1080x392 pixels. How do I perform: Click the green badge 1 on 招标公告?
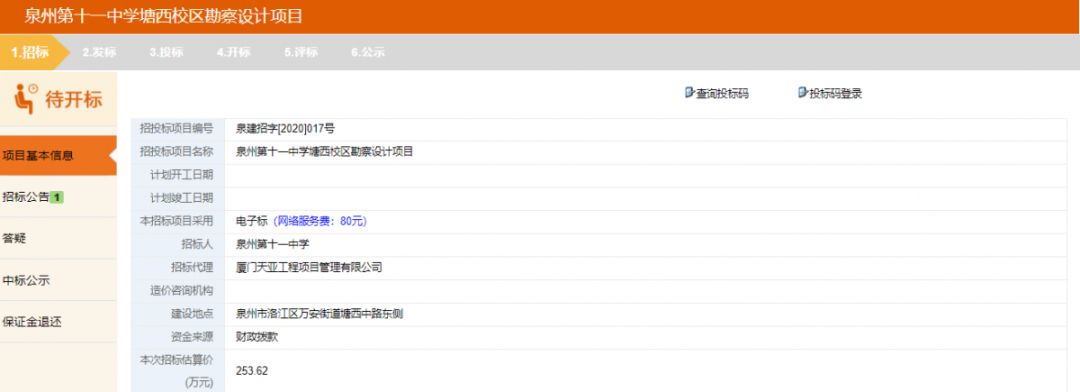point(57,198)
